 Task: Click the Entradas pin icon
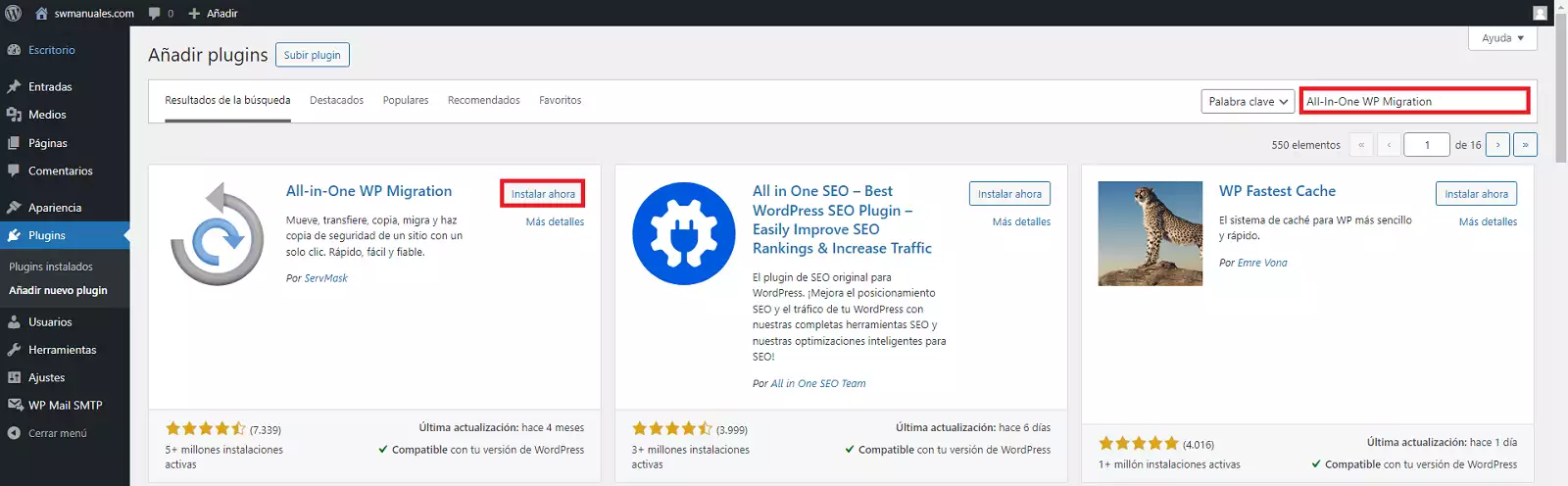tap(14, 86)
